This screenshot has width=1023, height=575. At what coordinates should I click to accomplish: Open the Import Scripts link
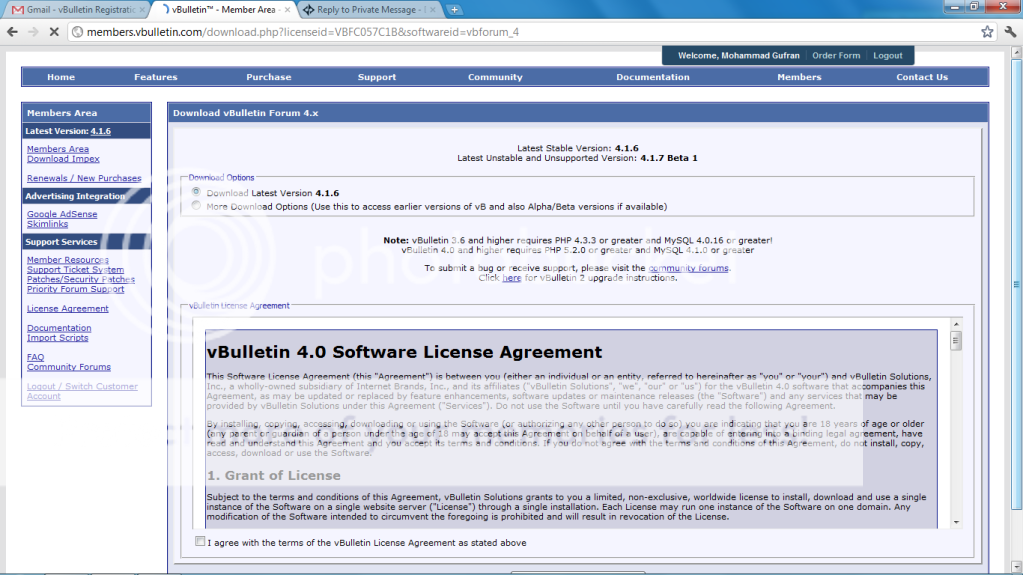click(x=57, y=338)
